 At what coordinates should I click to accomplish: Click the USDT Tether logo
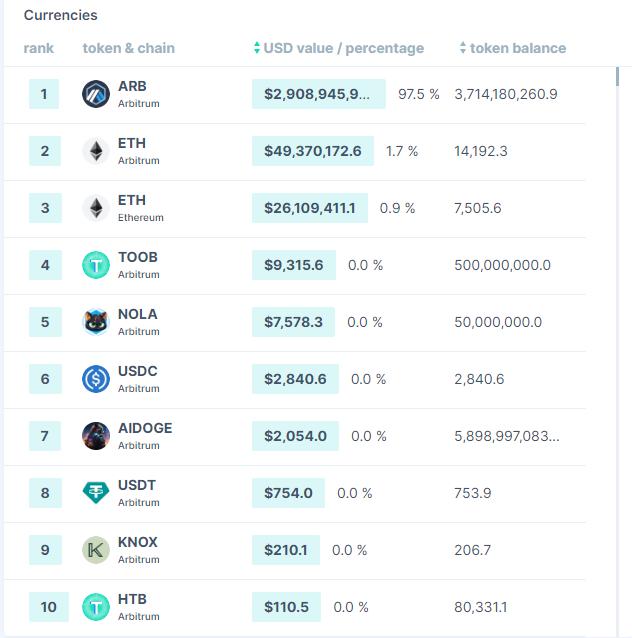click(x=96, y=493)
